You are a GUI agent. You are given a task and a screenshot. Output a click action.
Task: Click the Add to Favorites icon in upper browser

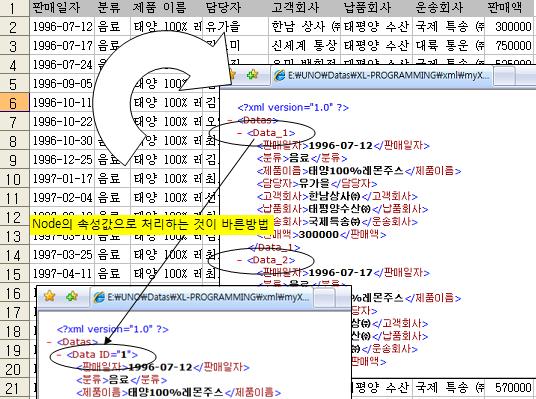click(x=252, y=74)
